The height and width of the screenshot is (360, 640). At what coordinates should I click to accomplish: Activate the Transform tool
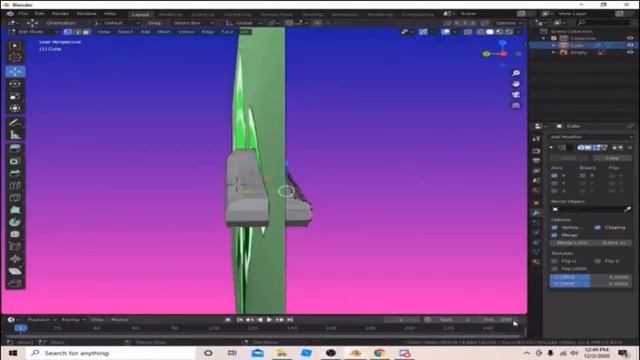coord(15,109)
